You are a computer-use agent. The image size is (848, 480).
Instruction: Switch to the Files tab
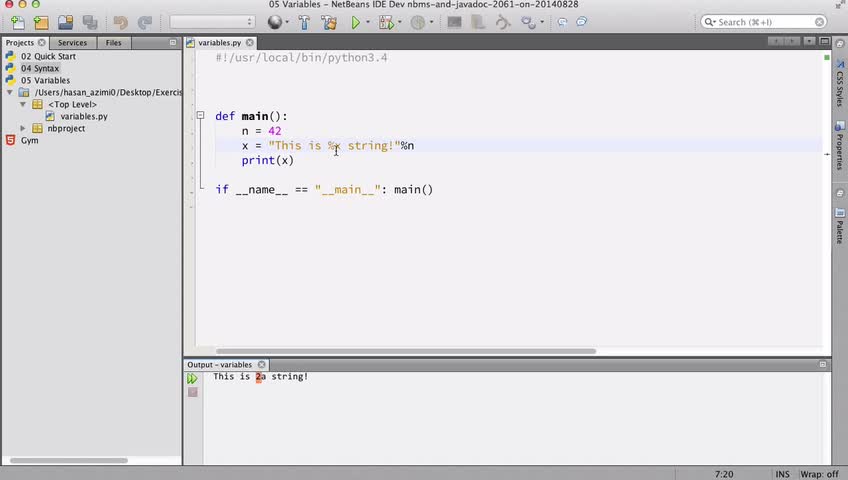pyautogui.click(x=113, y=43)
